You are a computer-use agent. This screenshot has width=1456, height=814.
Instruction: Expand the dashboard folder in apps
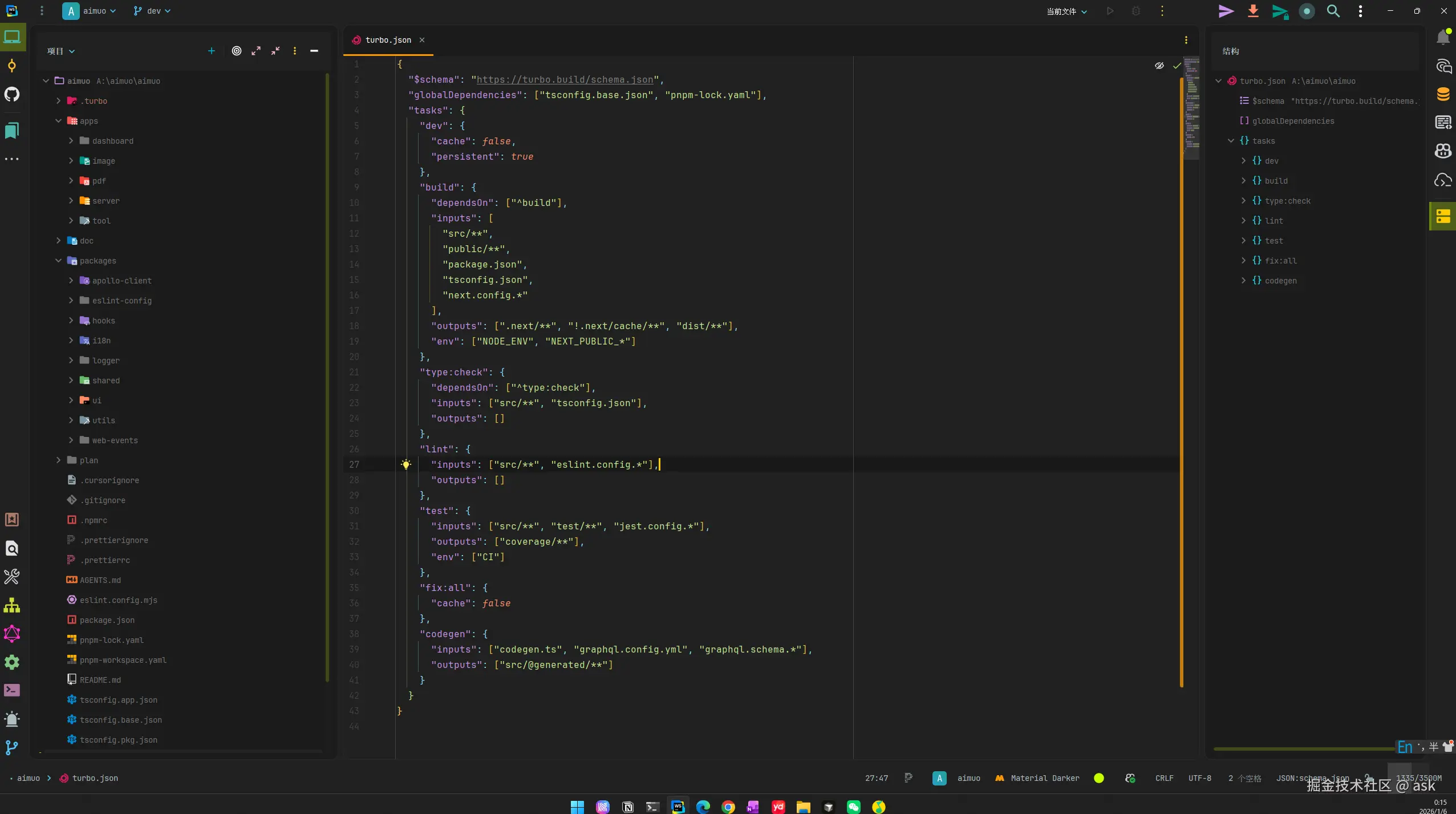(71, 141)
